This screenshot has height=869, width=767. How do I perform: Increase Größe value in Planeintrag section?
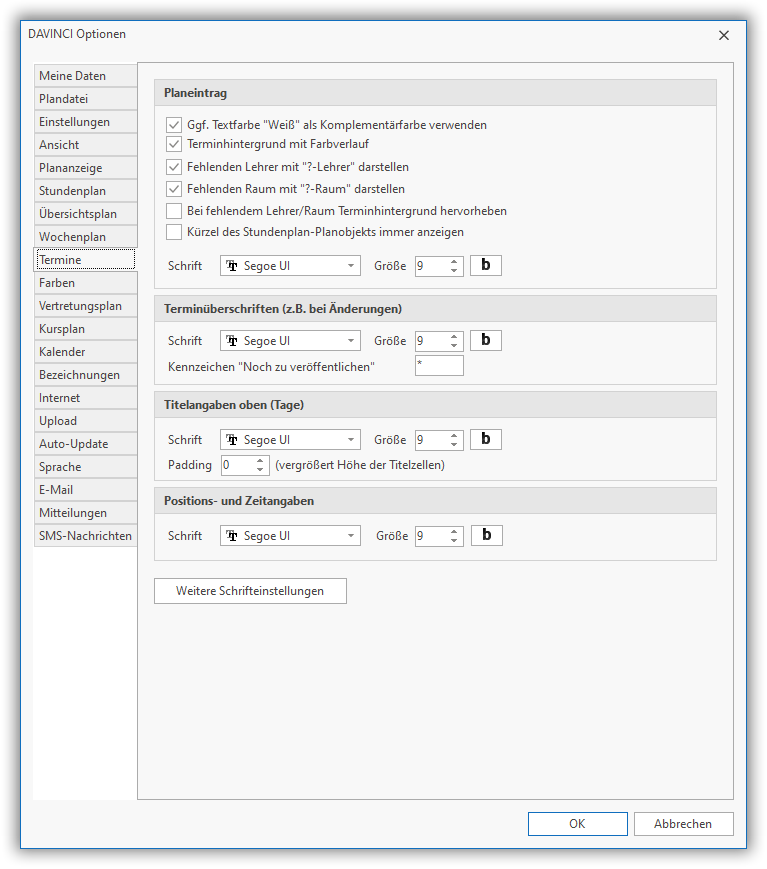pyautogui.click(x=455, y=261)
